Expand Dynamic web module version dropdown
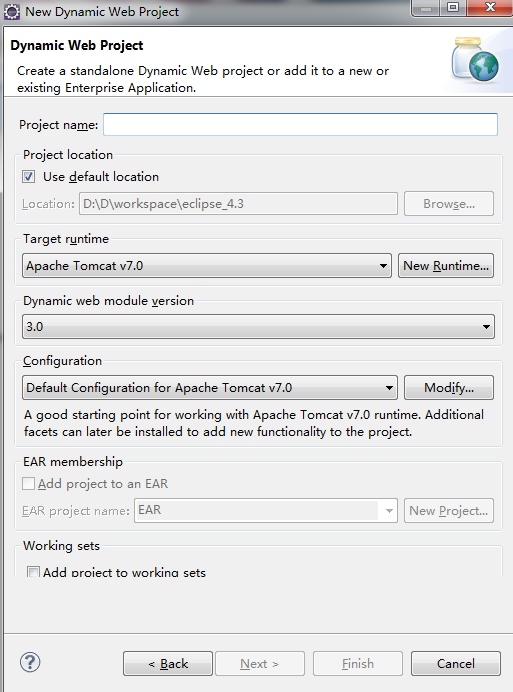The height and width of the screenshot is (692, 513). tap(258, 327)
